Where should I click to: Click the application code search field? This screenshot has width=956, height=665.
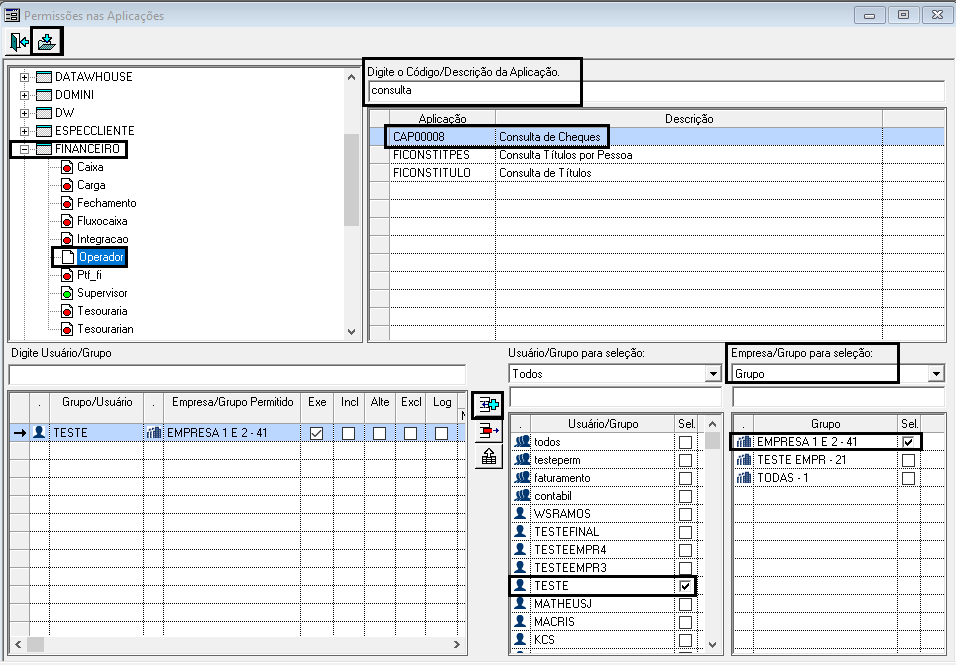[656, 91]
